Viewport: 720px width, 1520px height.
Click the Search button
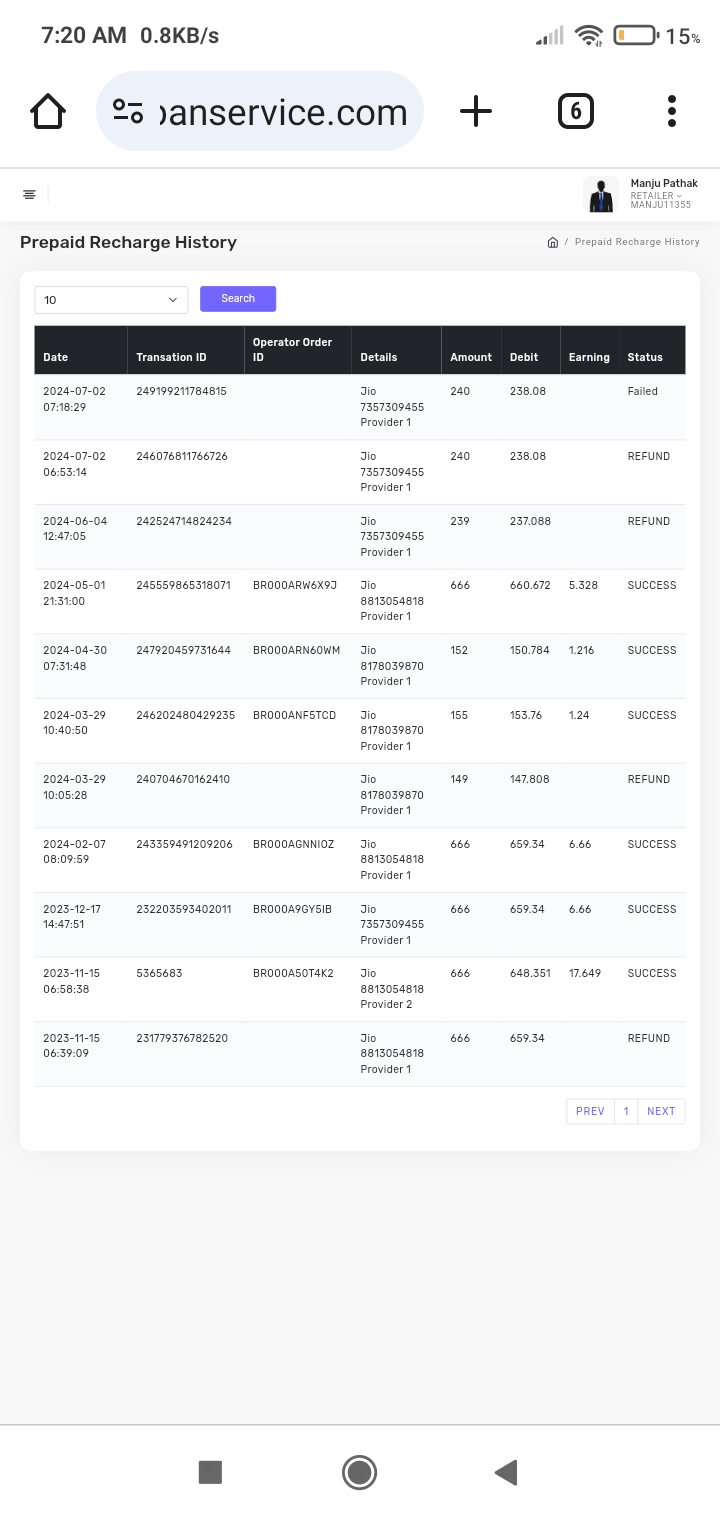click(x=238, y=299)
